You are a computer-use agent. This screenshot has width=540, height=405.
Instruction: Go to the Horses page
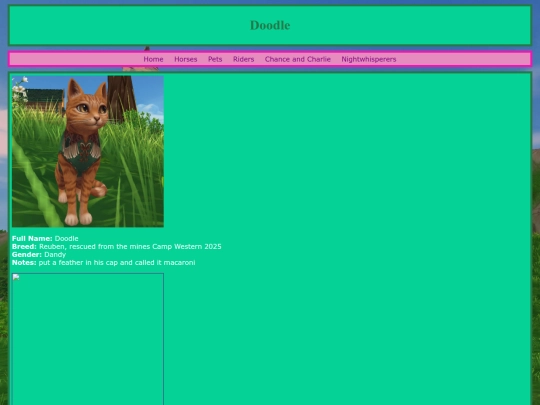click(186, 59)
